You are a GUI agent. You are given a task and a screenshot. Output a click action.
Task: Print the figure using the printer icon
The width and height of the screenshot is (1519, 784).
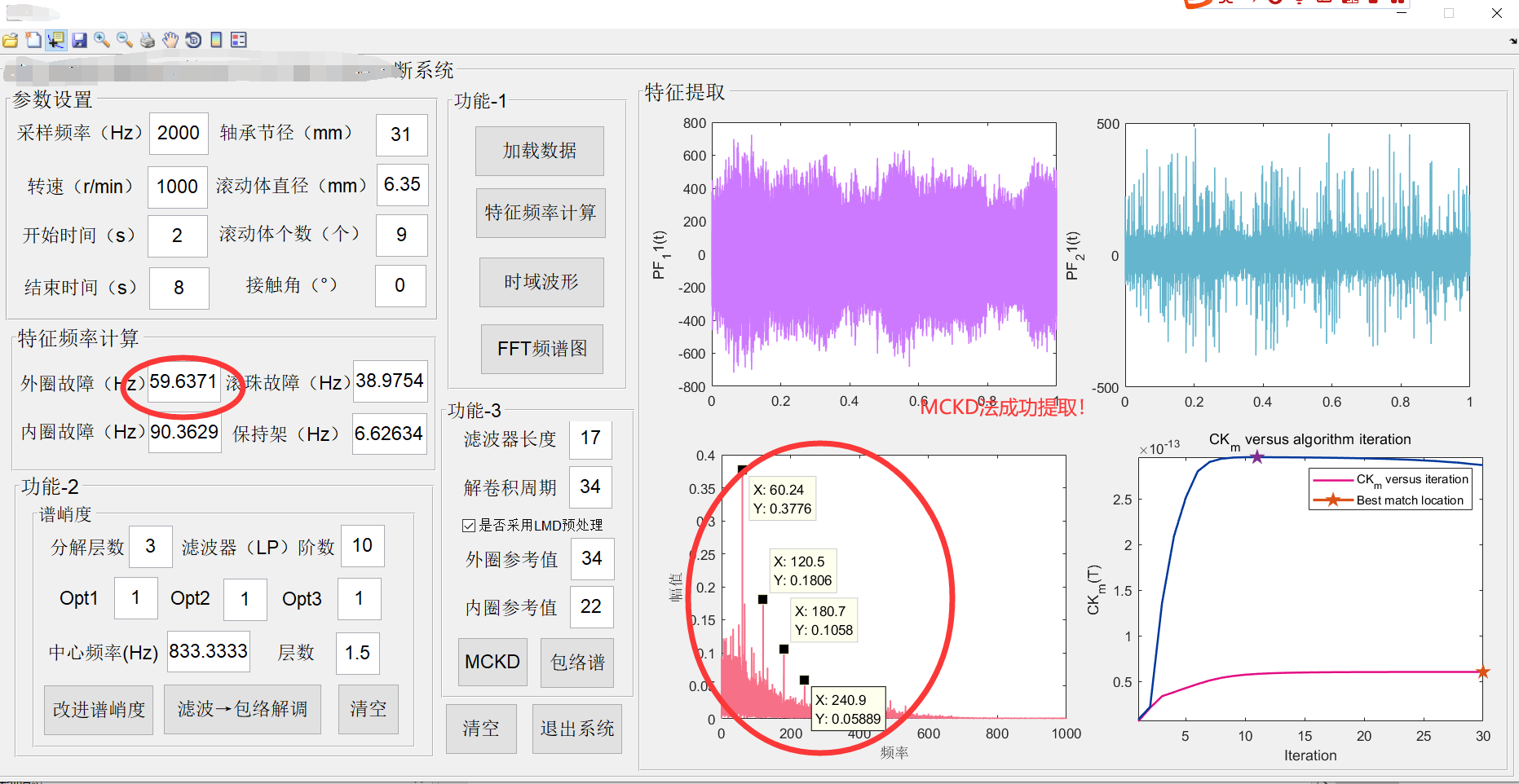tap(148, 40)
